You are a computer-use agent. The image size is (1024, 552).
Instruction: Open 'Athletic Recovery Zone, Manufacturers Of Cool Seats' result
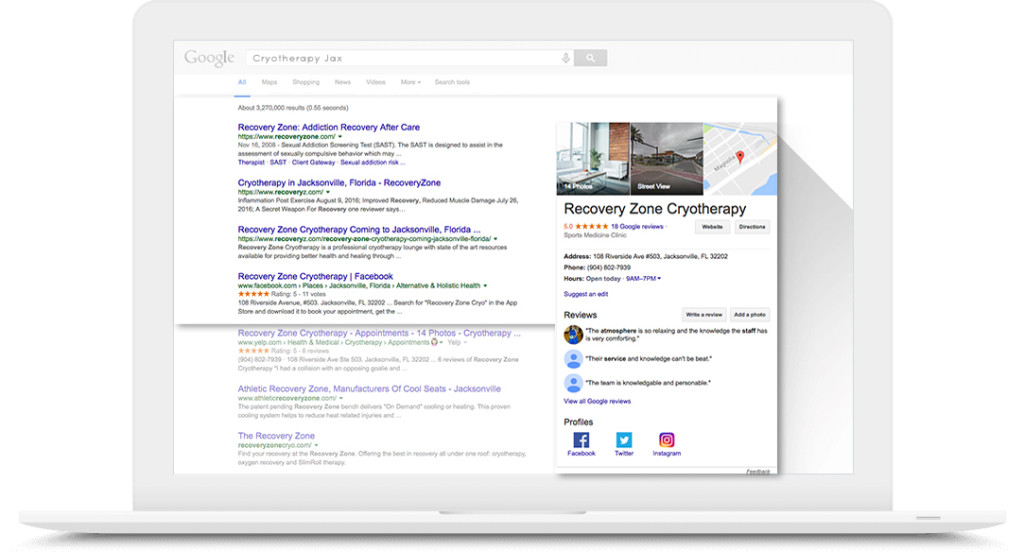point(369,389)
